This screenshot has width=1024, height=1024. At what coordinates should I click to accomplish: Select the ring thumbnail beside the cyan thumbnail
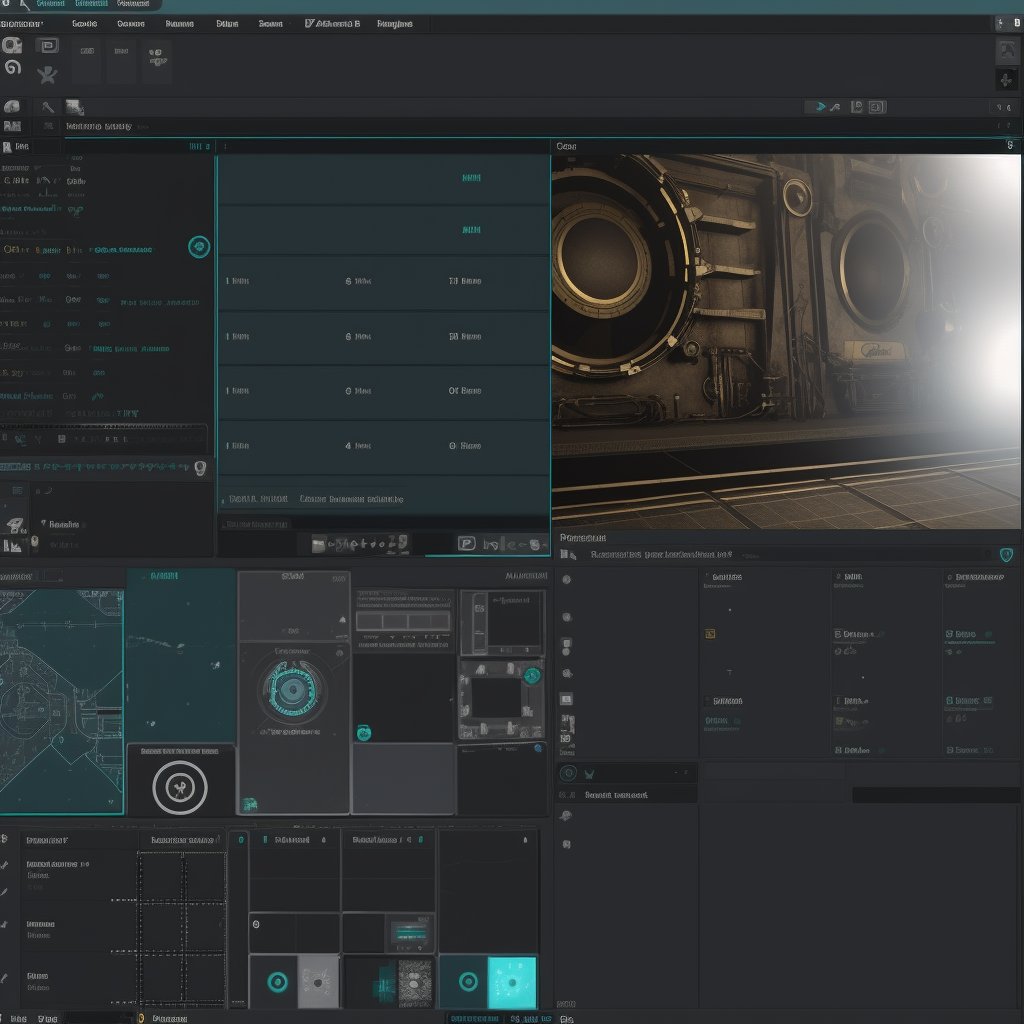coord(464,982)
